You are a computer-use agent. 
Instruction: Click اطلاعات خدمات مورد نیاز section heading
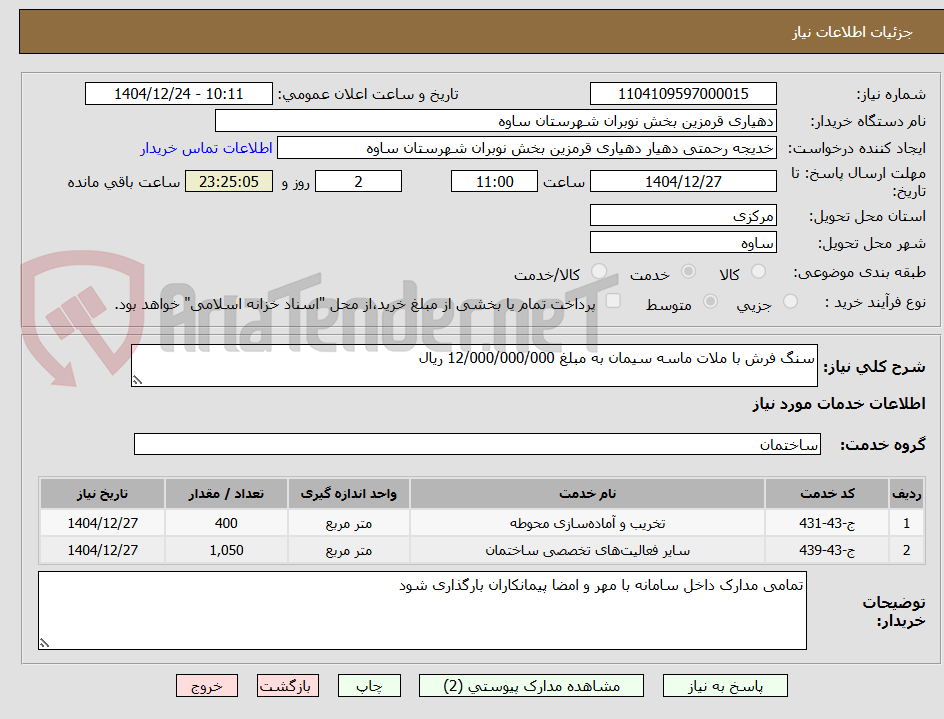(x=839, y=403)
